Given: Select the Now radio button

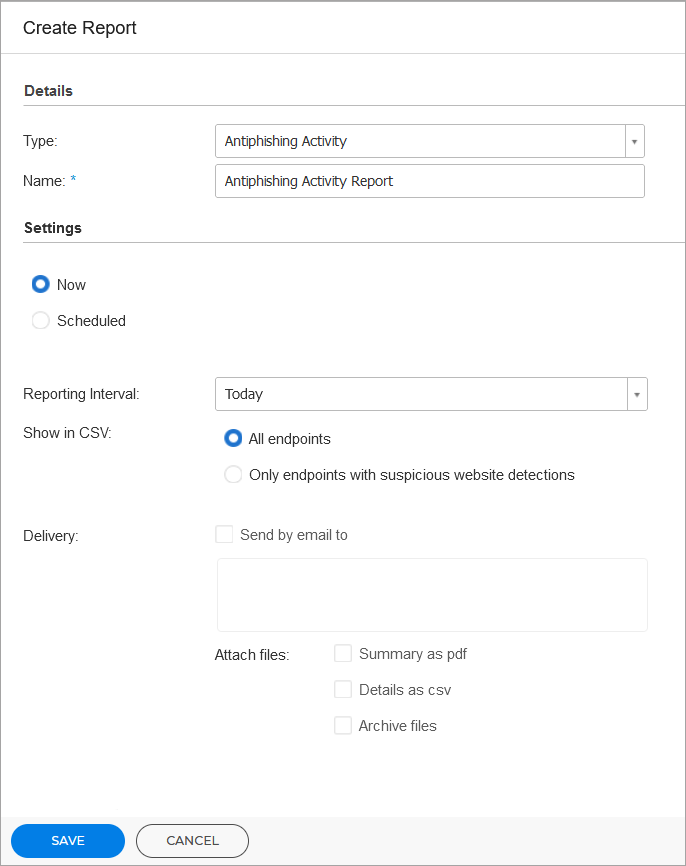Looking at the screenshot, I should (41, 285).
